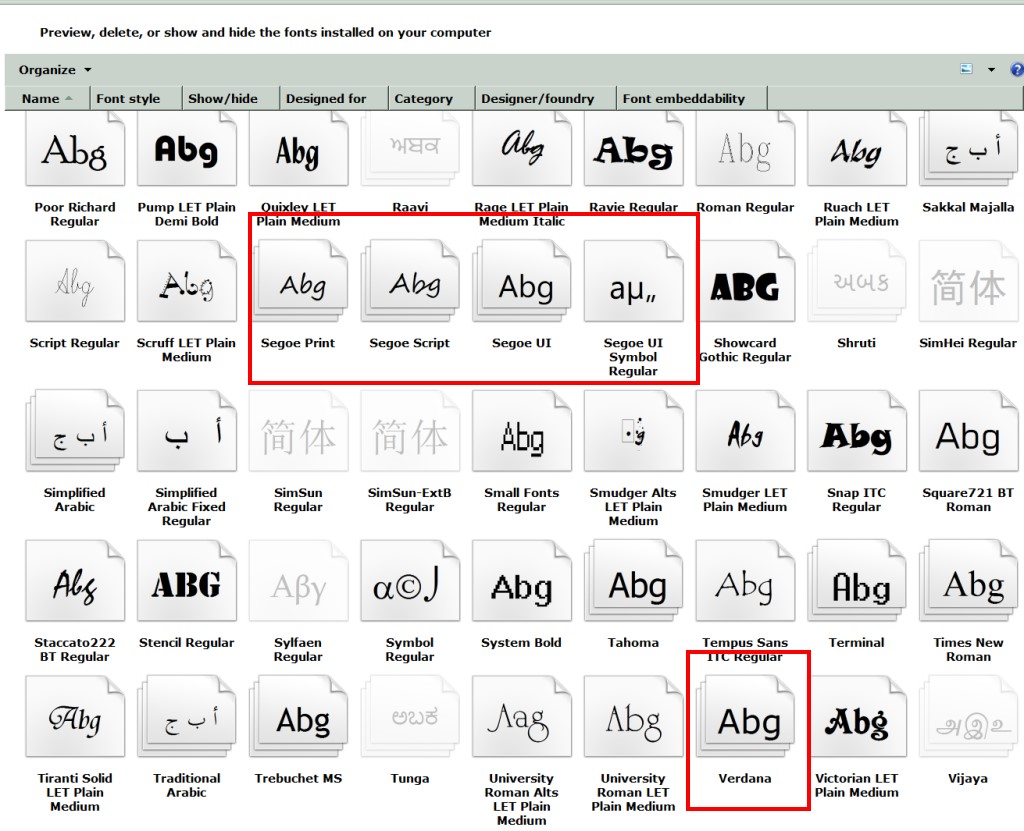
Task: Select the Terminal font family icon
Action: point(857,581)
